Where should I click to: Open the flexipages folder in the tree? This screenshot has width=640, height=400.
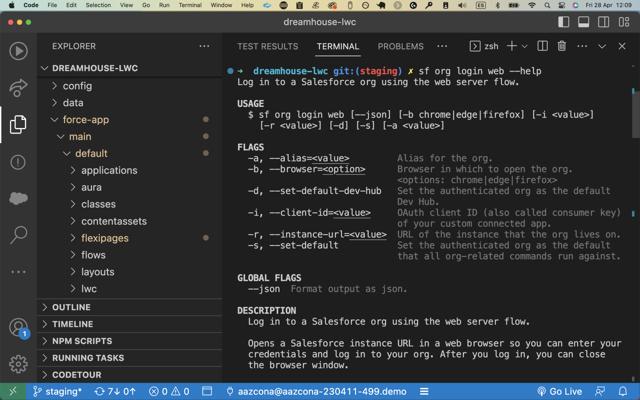pyautogui.click(x=104, y=238)
